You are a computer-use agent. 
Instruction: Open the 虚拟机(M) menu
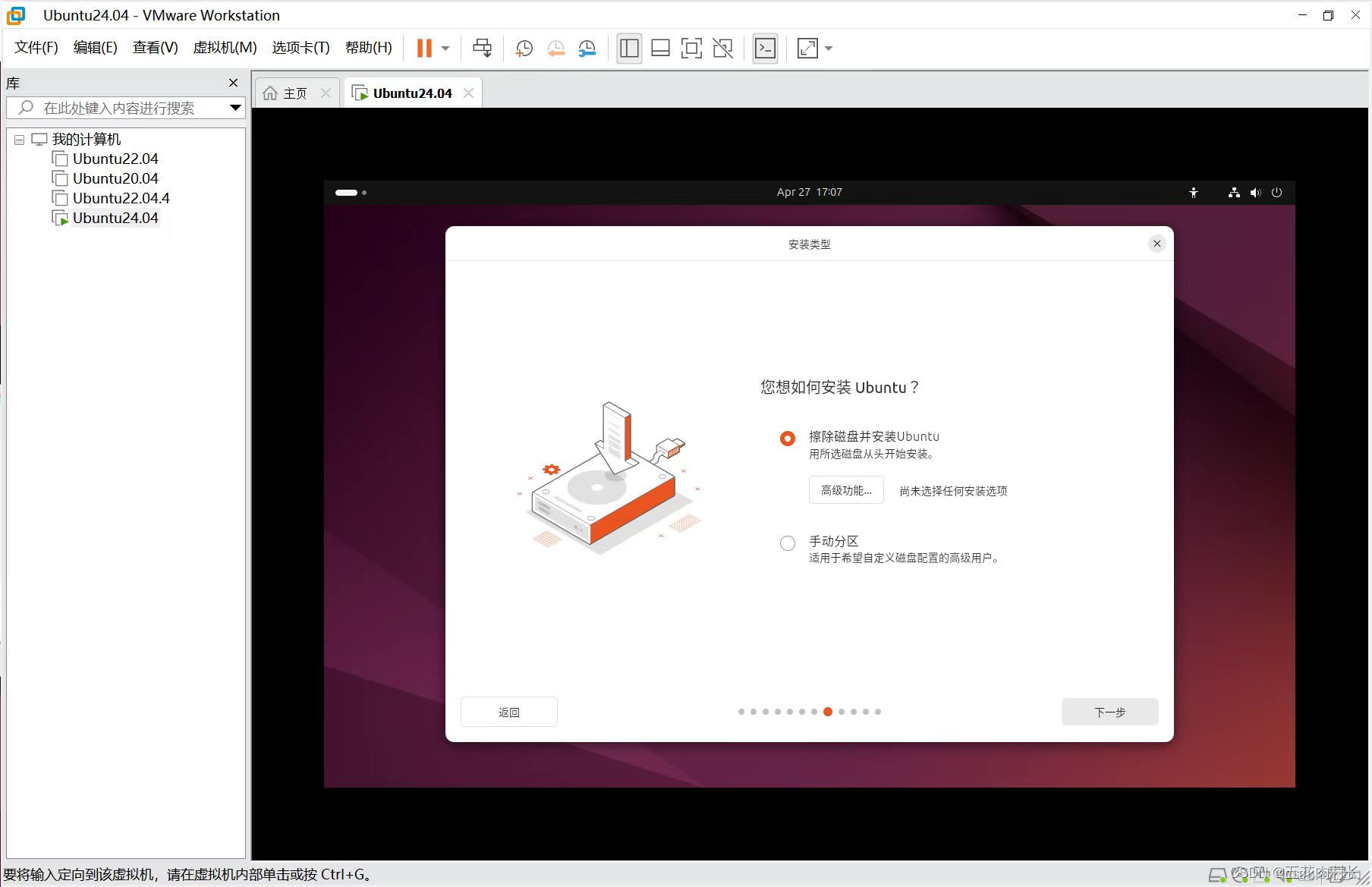(224, 47)
